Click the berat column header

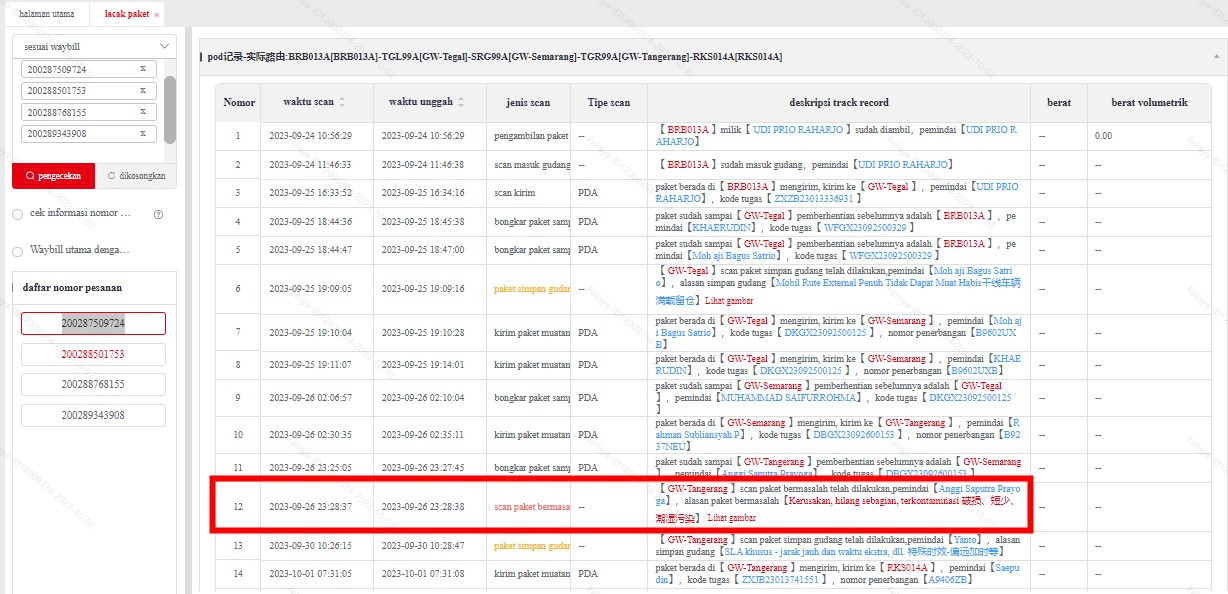[1059, 102]
